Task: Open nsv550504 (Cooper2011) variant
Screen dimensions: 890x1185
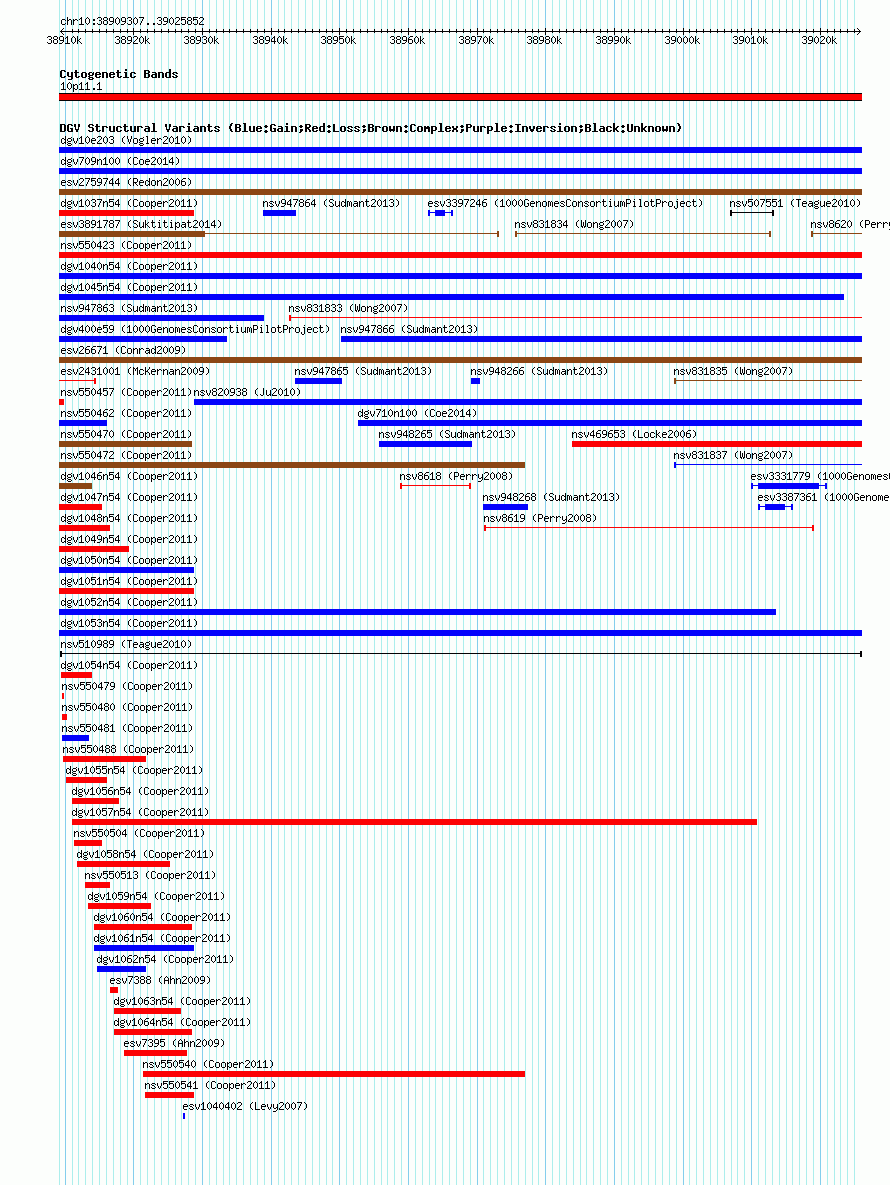Action: click(x=139, y=834)
